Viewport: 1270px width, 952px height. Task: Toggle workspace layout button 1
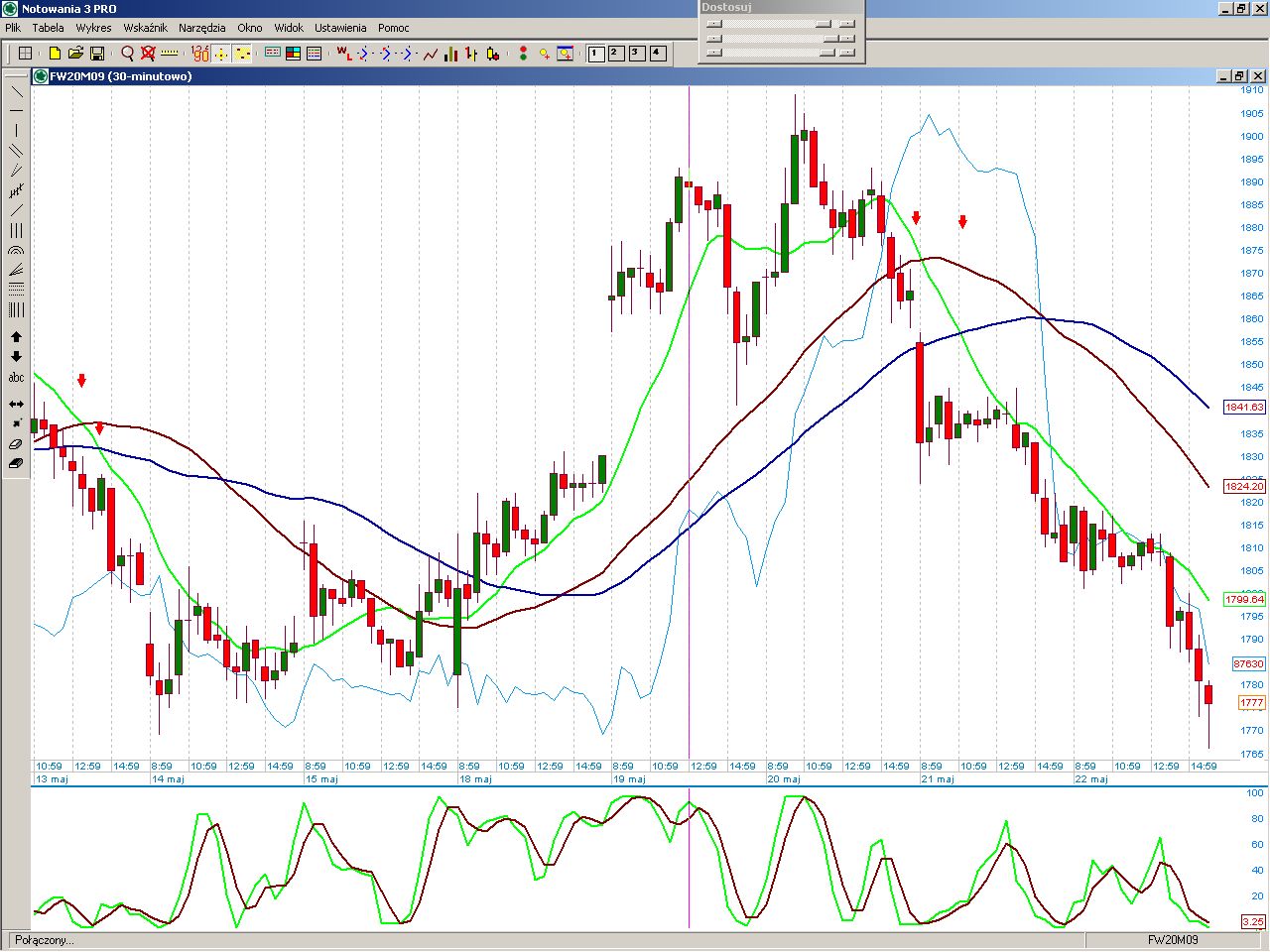click(x=595, y=54)
